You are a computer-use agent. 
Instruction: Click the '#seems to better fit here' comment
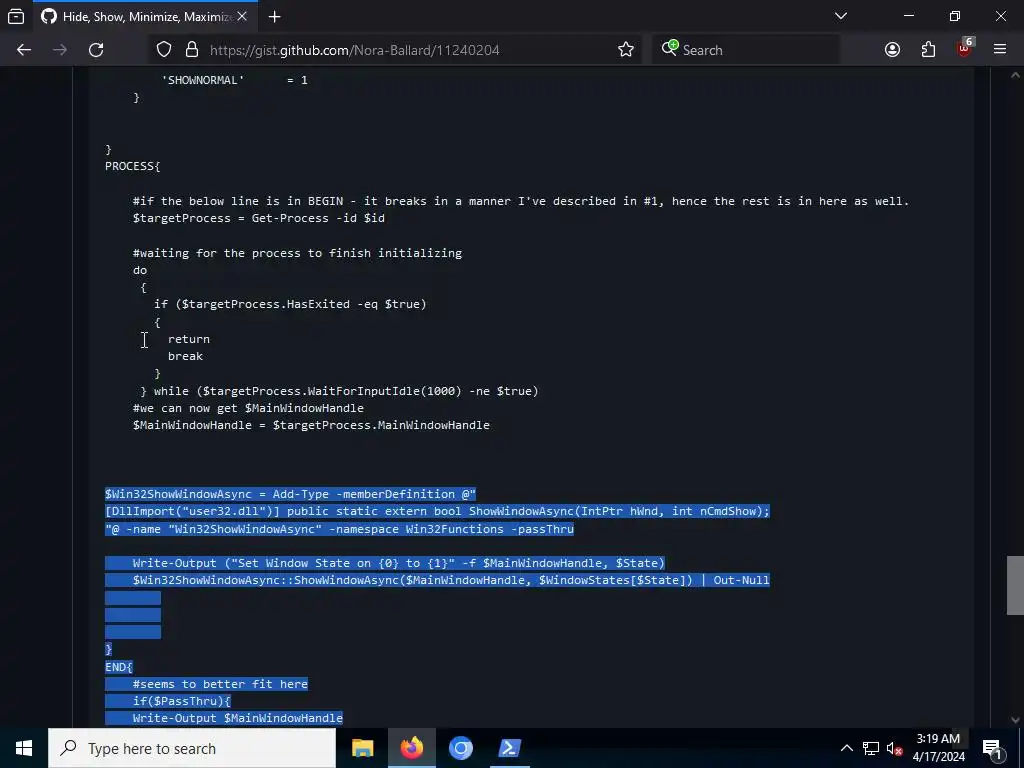tap(220, 684)
